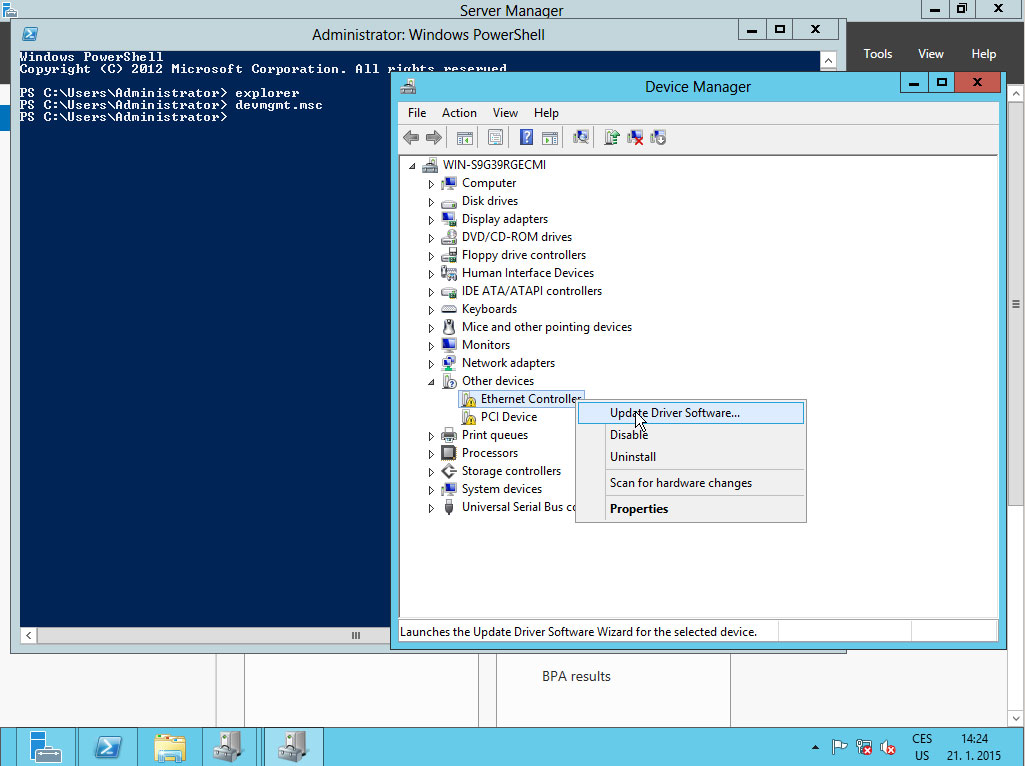Click the PowerShell horizontal scrollbar

[200, 635]
